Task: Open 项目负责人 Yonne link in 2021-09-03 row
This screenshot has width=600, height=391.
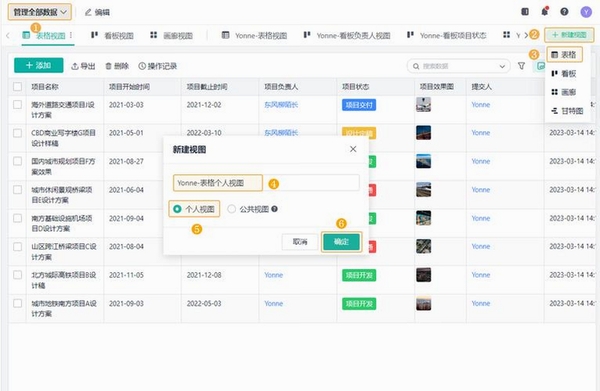Action: click(x=274, y=303)
